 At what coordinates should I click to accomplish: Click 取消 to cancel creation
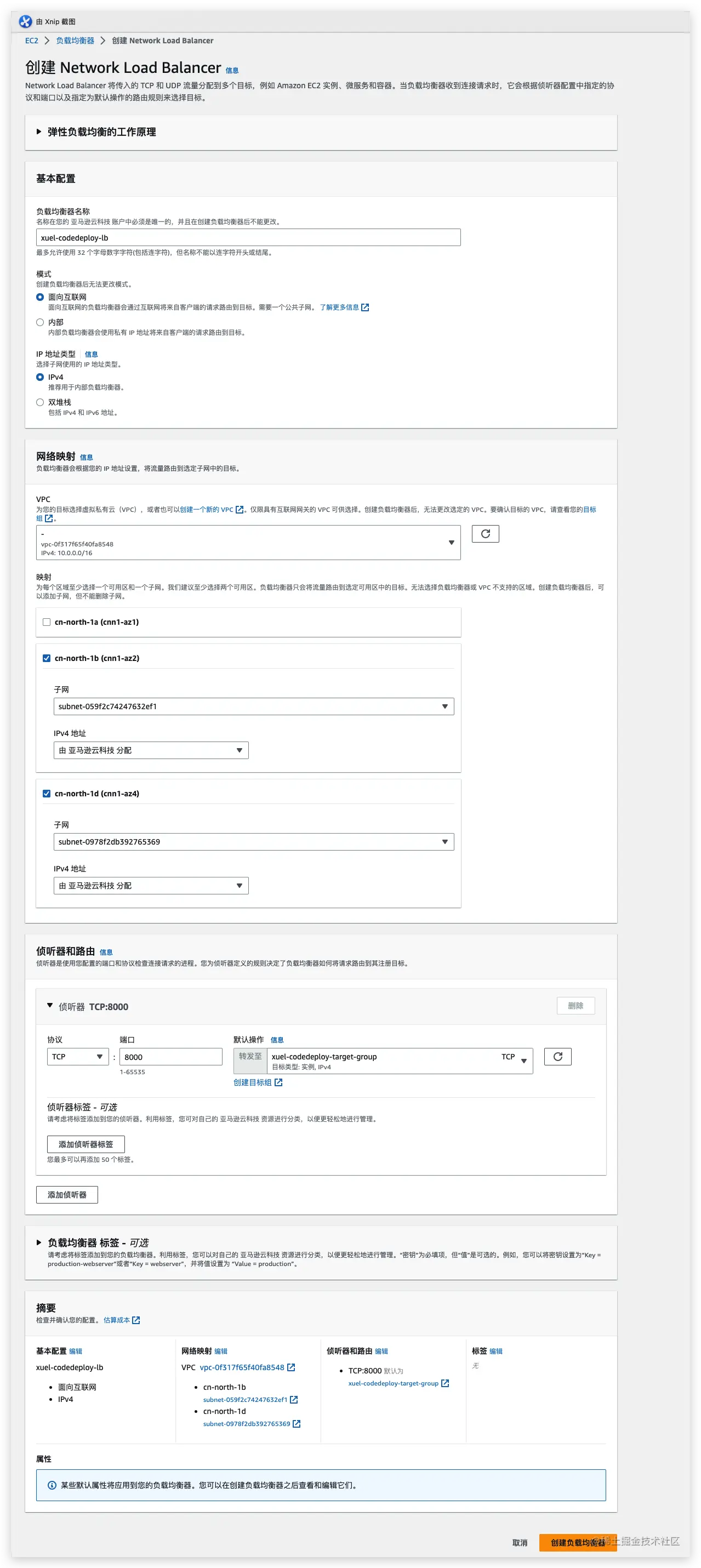tap(520, 1542)
